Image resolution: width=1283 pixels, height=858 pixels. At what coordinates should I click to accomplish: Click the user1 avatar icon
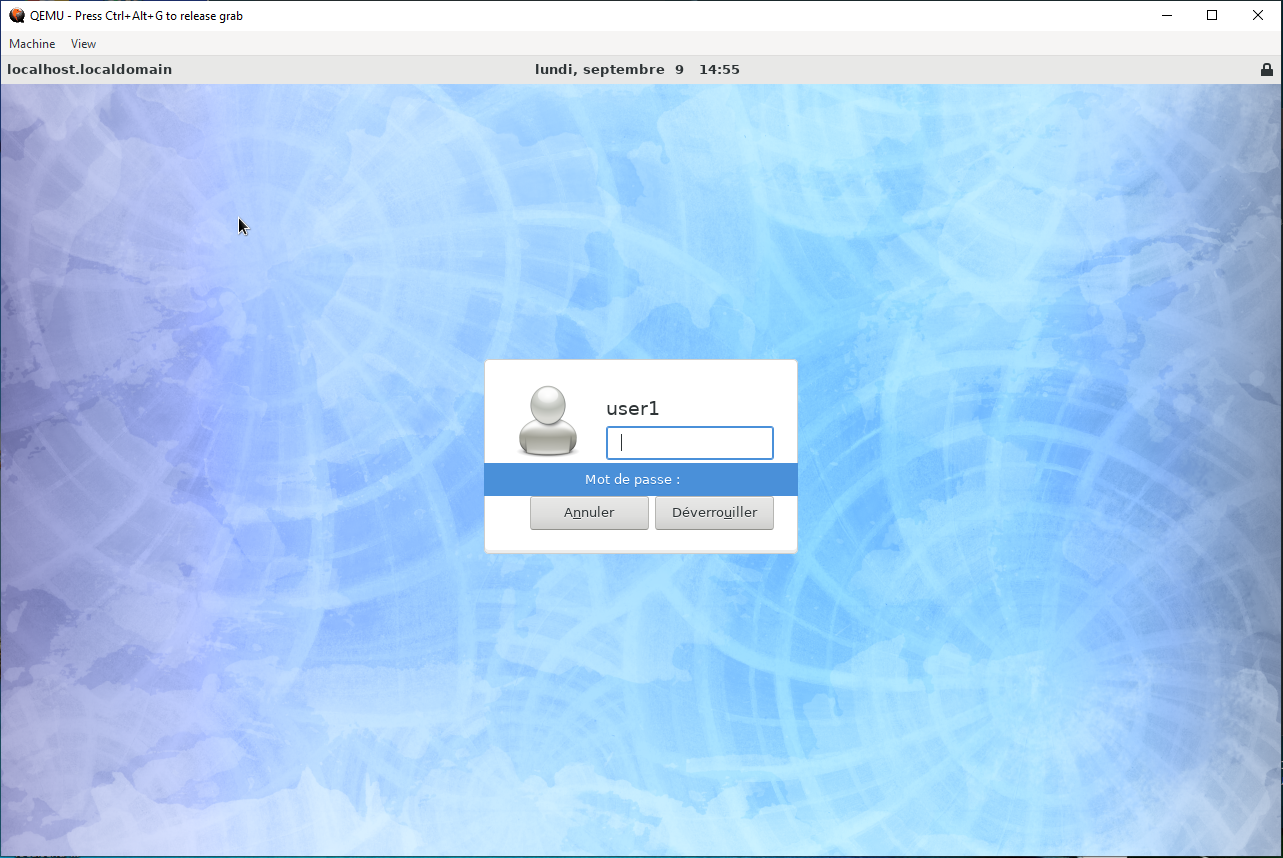pyautogui.click(x=548, y=421)
